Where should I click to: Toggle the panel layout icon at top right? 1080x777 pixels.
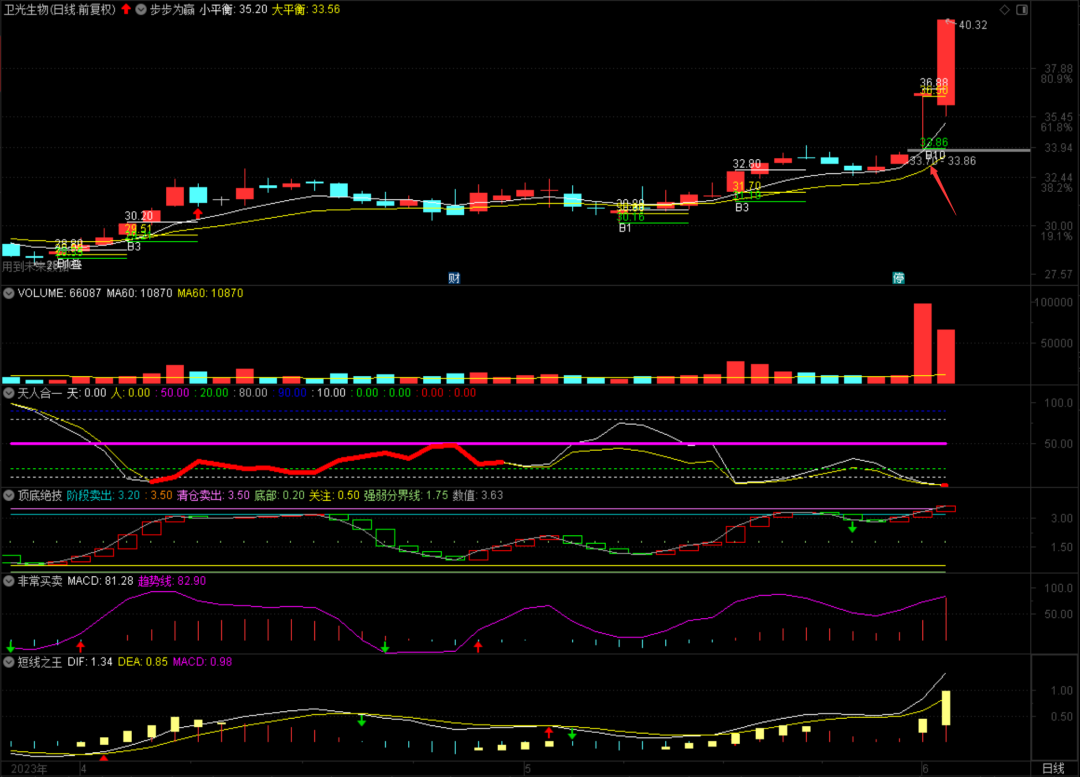click(x=1022, y=9)
